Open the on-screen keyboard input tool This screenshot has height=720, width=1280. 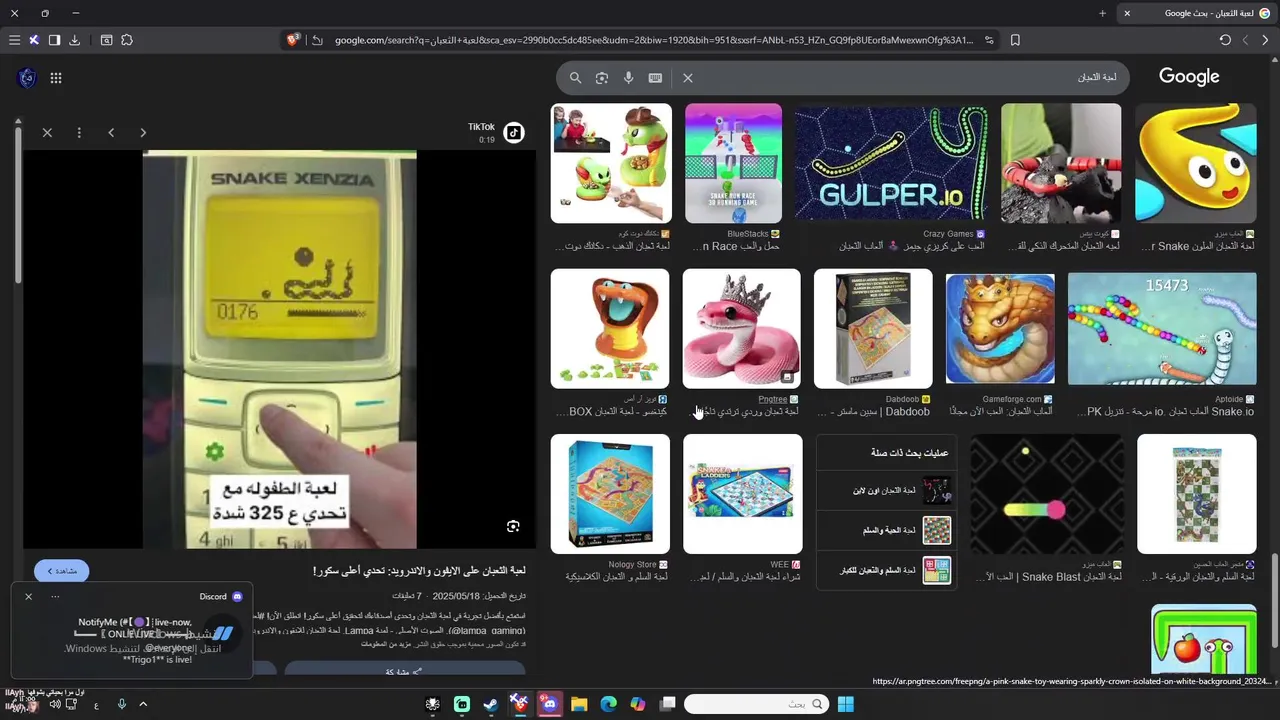pyautogui.click(x=655, y=77)
